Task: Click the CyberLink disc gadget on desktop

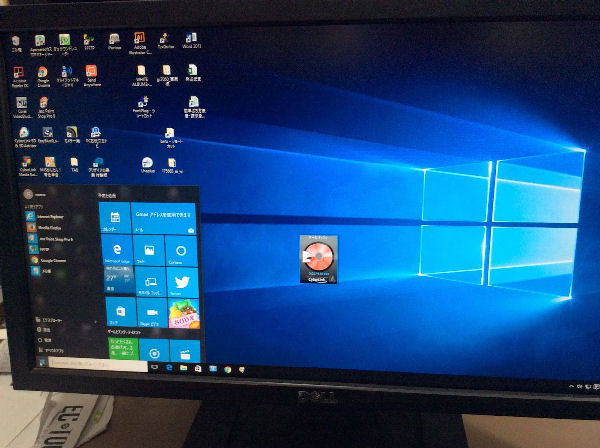Action: click(x=318, y=259)
